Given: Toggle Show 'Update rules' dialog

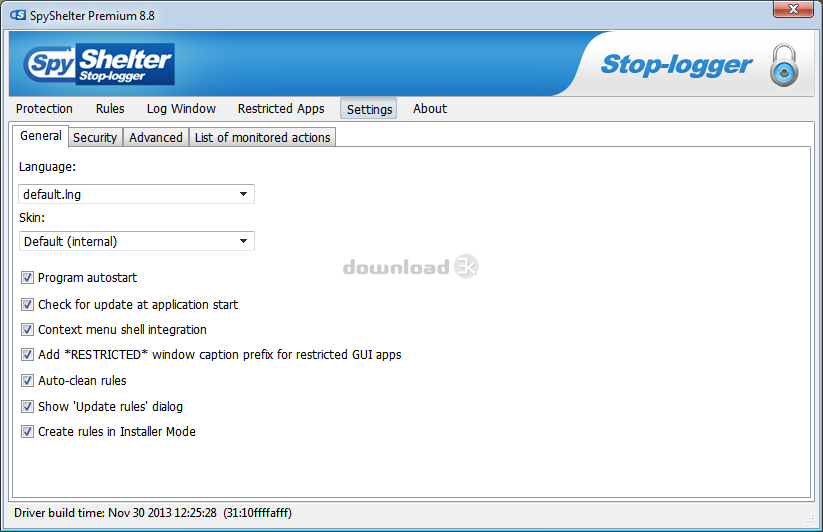Looking at the screenshot, I should [x=27, y=407].
